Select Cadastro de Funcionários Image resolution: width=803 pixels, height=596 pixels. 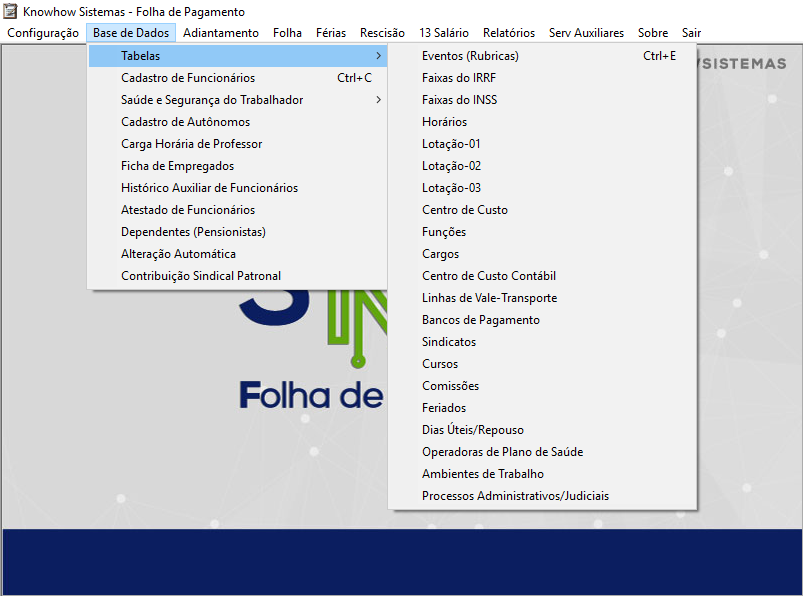[x=188, y=78]
